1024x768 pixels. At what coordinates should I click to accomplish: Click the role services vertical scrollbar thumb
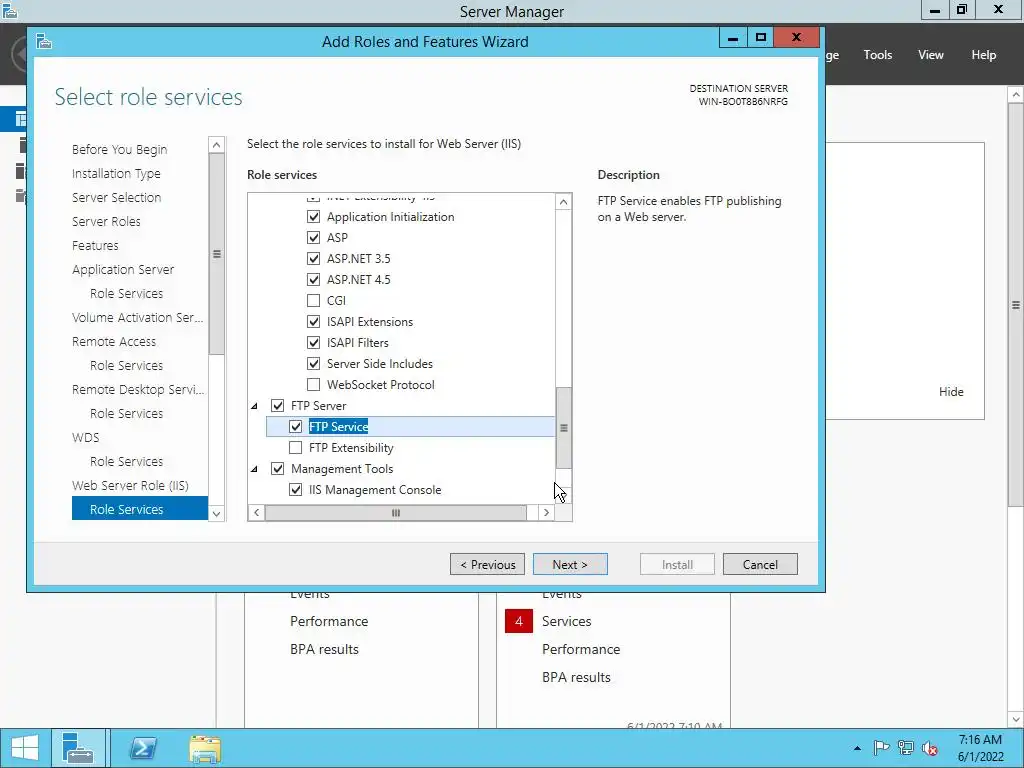click(x=564, y=428)
